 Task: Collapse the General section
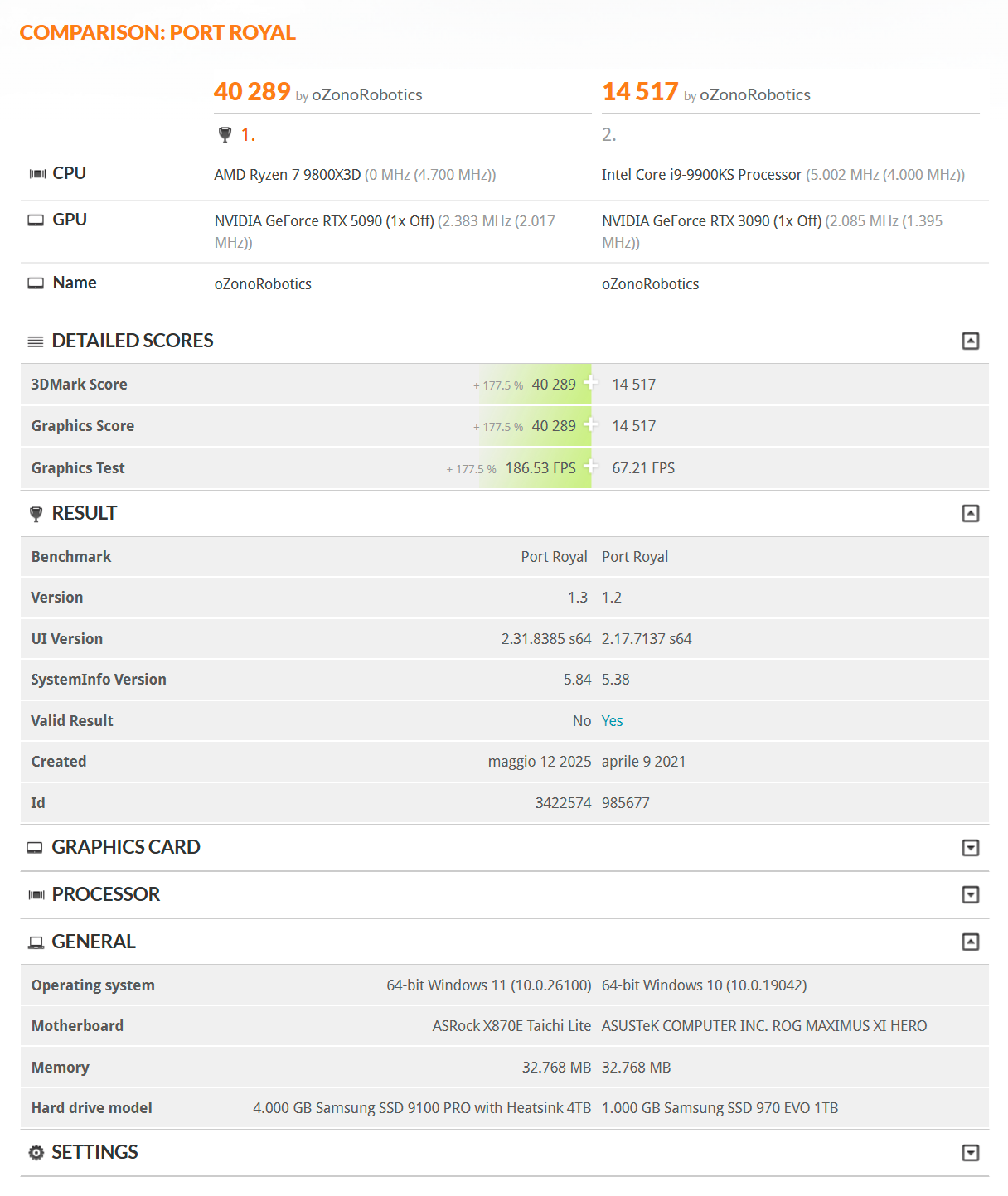[x=970, y=942]
